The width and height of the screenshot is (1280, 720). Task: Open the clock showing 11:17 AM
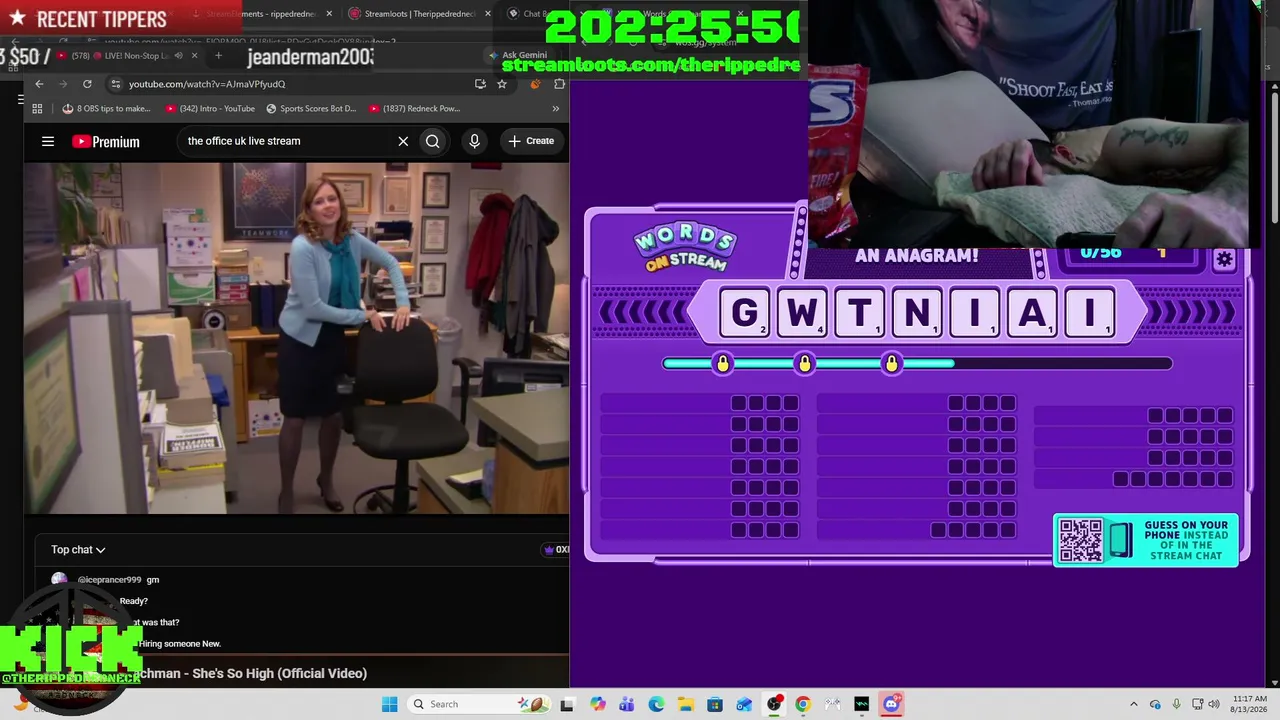[x=1250, y=704]
